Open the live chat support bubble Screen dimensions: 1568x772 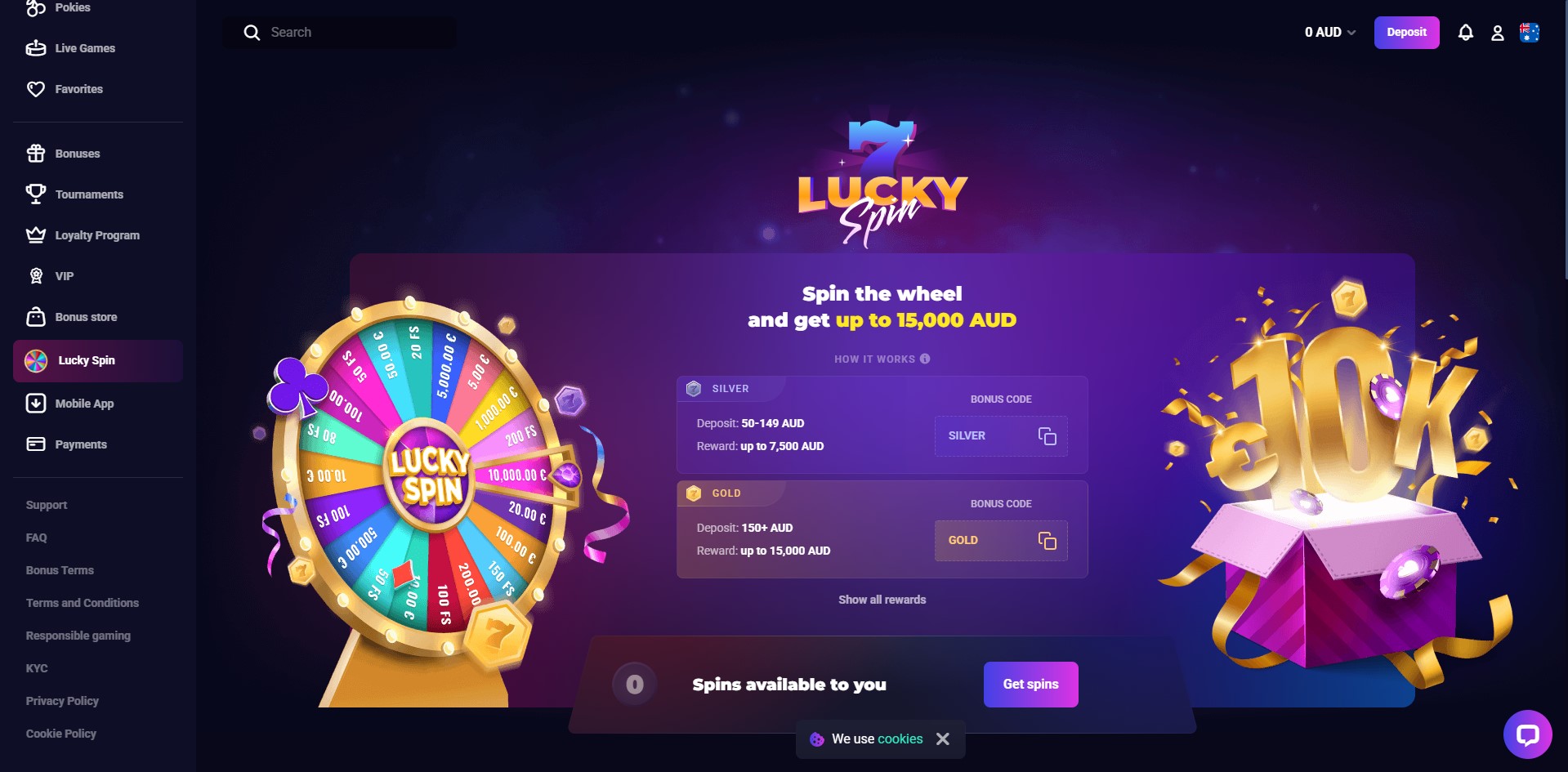(x=1527, y=734)
